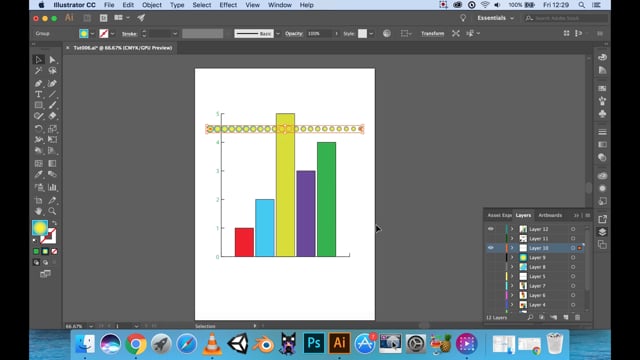This screenshot has height=360, width=640.
Task: Select the Line Segment tool
Action: pyautogui.click(x=52, y=94)
